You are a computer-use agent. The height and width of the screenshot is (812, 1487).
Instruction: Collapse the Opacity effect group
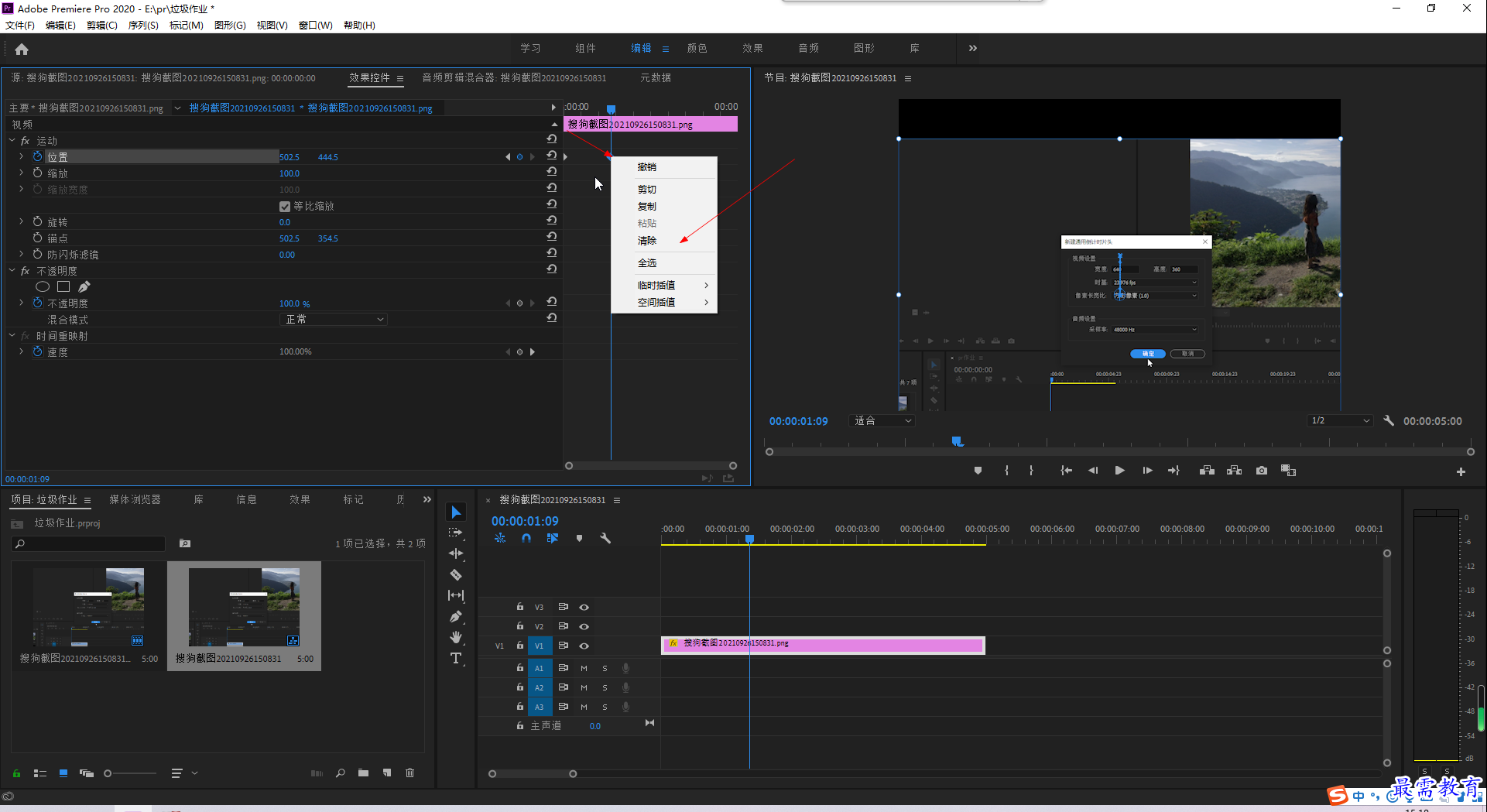(x=12, y=270)
